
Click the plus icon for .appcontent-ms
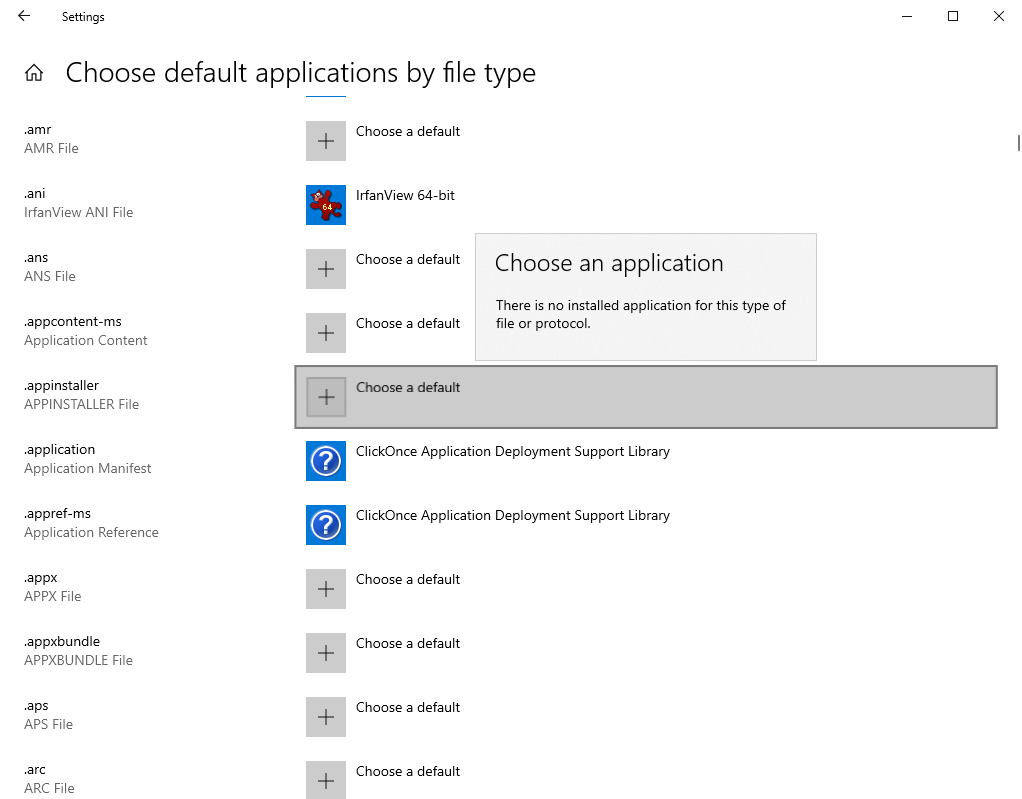pos(326,333)
